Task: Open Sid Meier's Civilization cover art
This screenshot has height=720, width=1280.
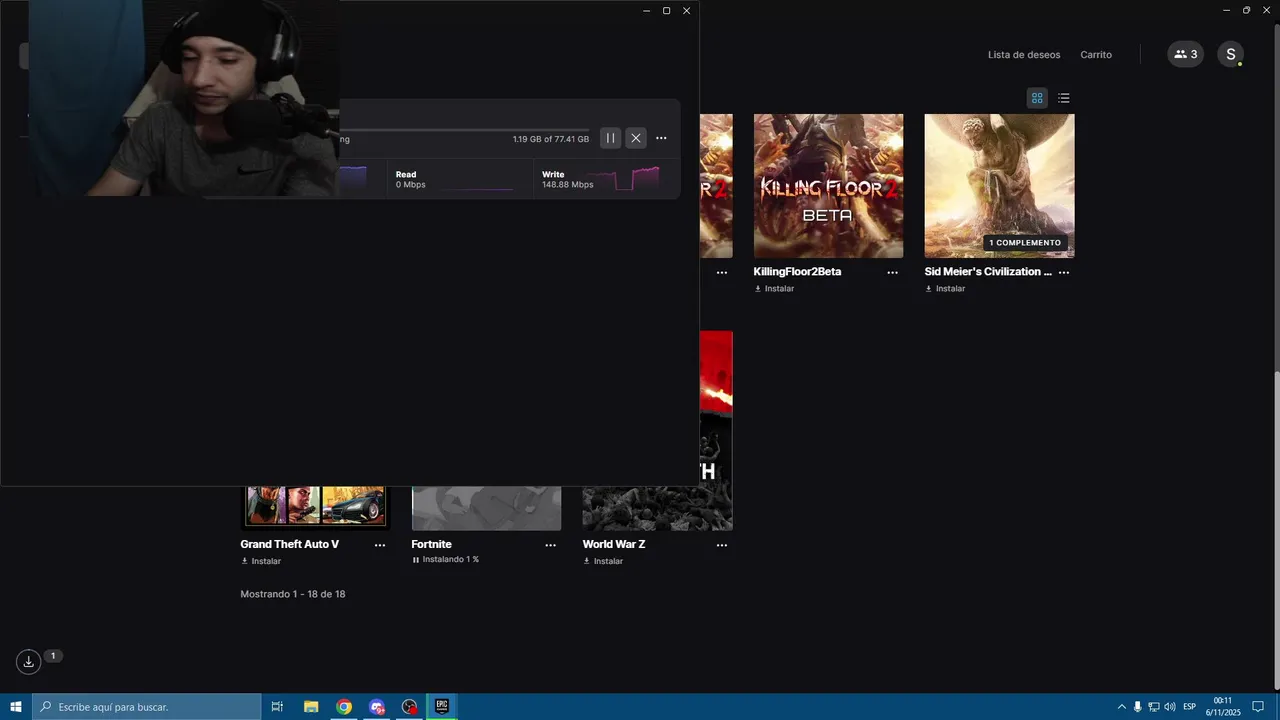Action: click(999, 186)
